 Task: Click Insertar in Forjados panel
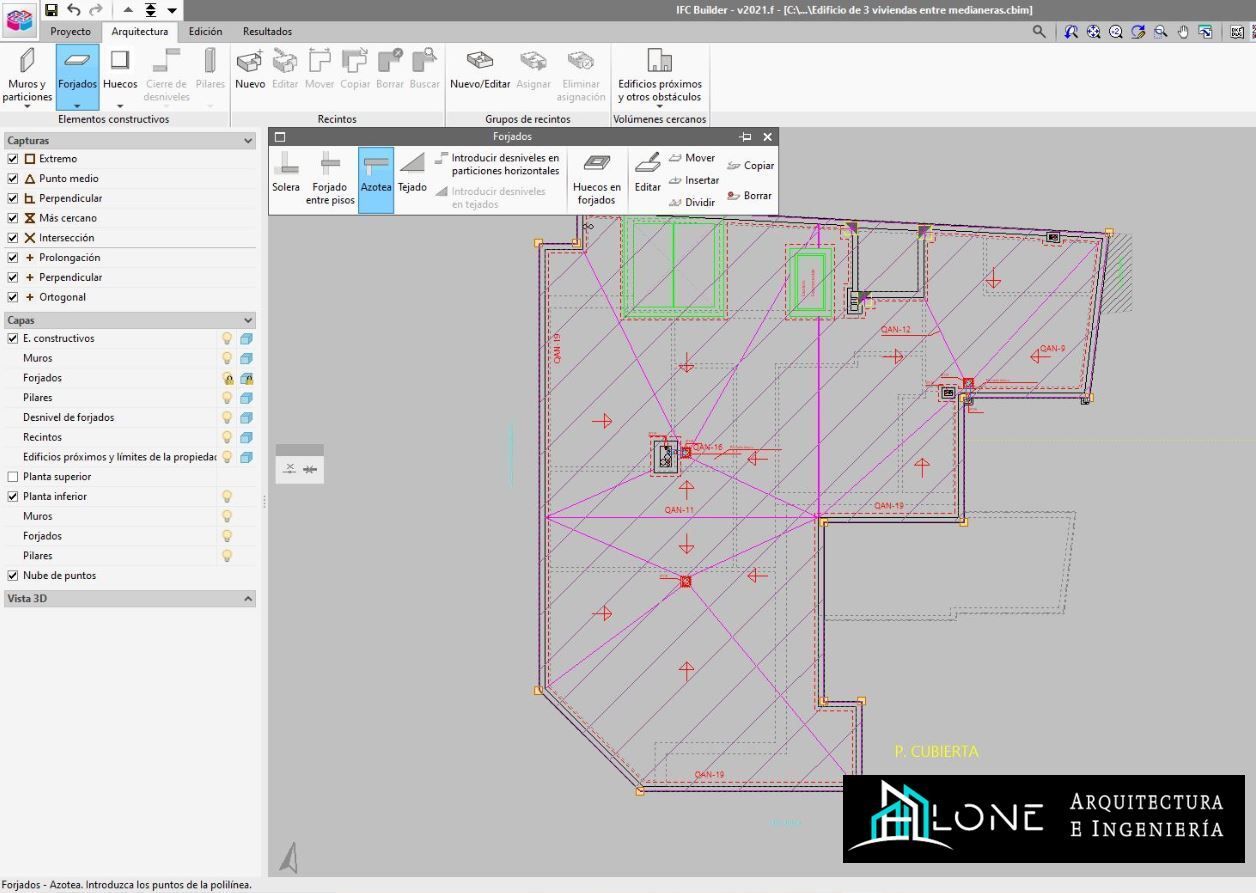(x=694, y=181)
